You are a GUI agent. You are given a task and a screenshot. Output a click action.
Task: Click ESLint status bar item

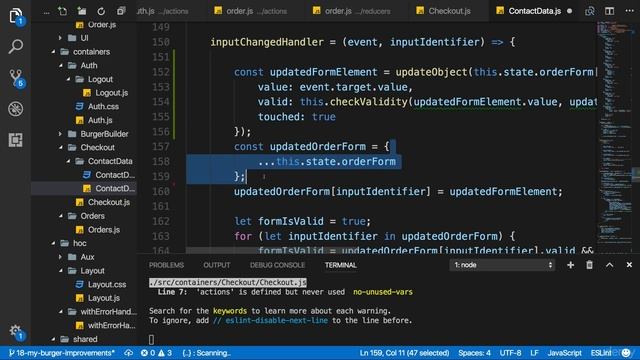coord(602,353)
